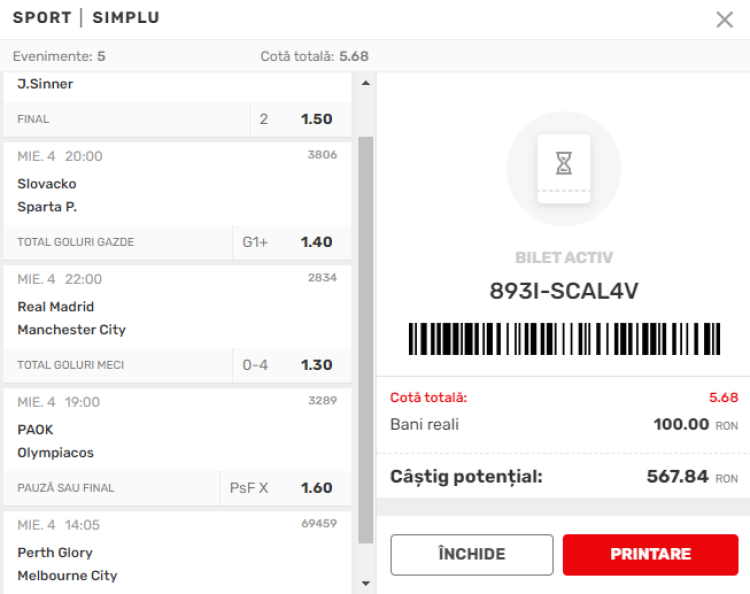
Task: Click the hourglass active ticket icon
Action: click(563, 168)
